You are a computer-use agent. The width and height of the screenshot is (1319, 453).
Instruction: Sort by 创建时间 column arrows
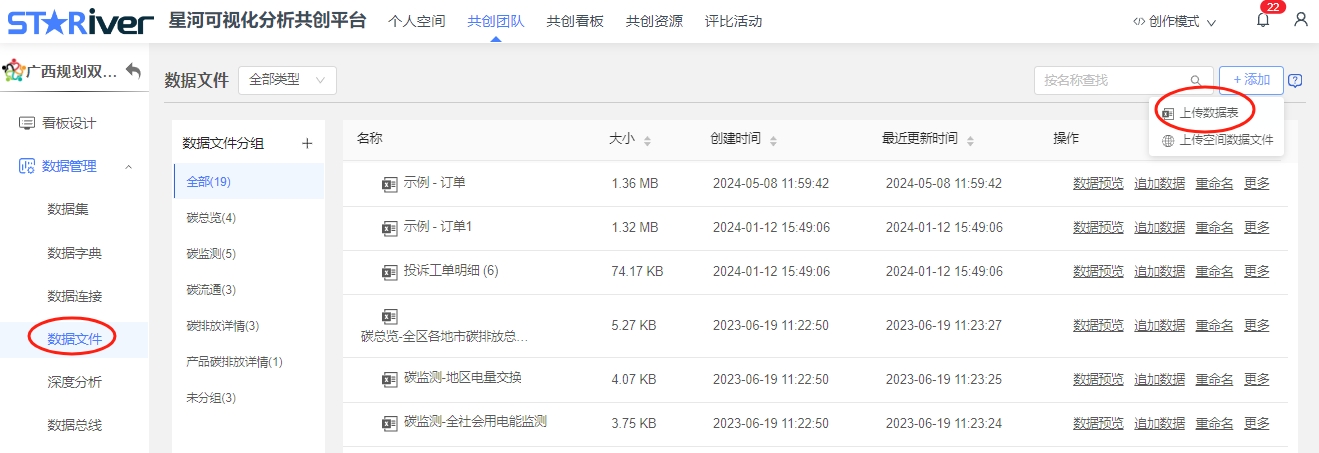[x=772, y=141]
